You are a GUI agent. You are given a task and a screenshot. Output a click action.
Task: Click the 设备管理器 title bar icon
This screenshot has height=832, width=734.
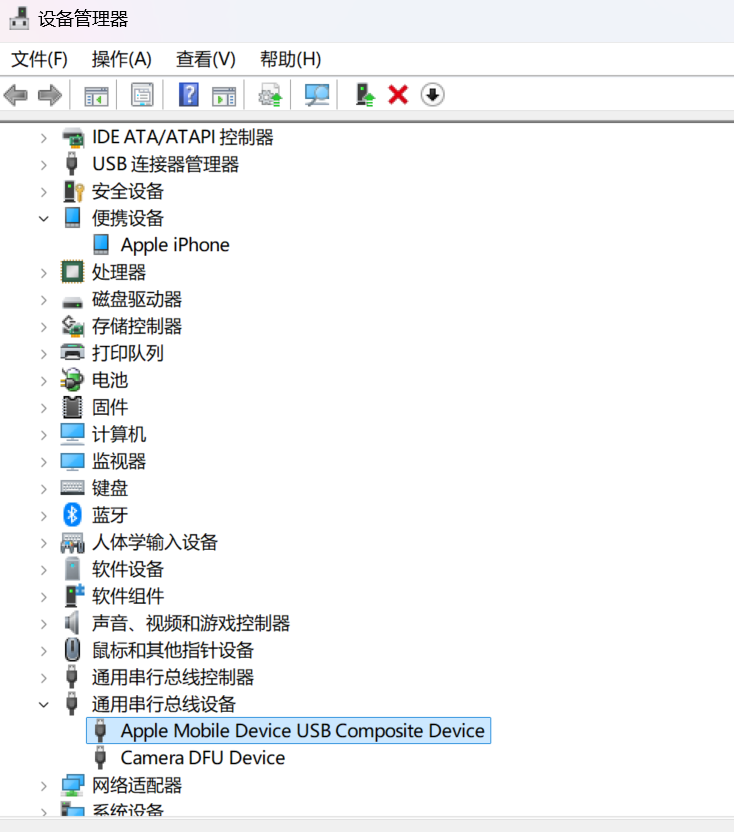[20, 19]
